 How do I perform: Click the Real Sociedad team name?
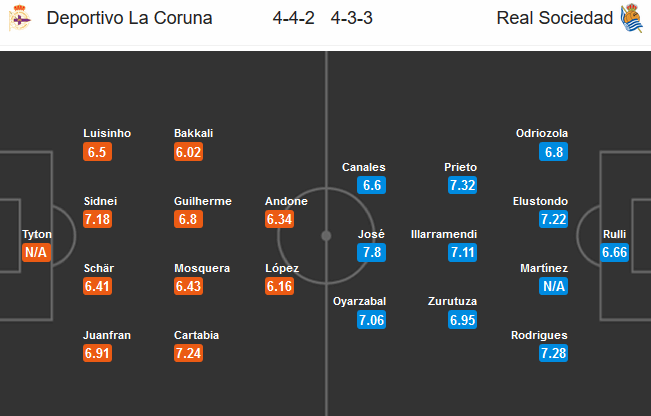[552, 18]
